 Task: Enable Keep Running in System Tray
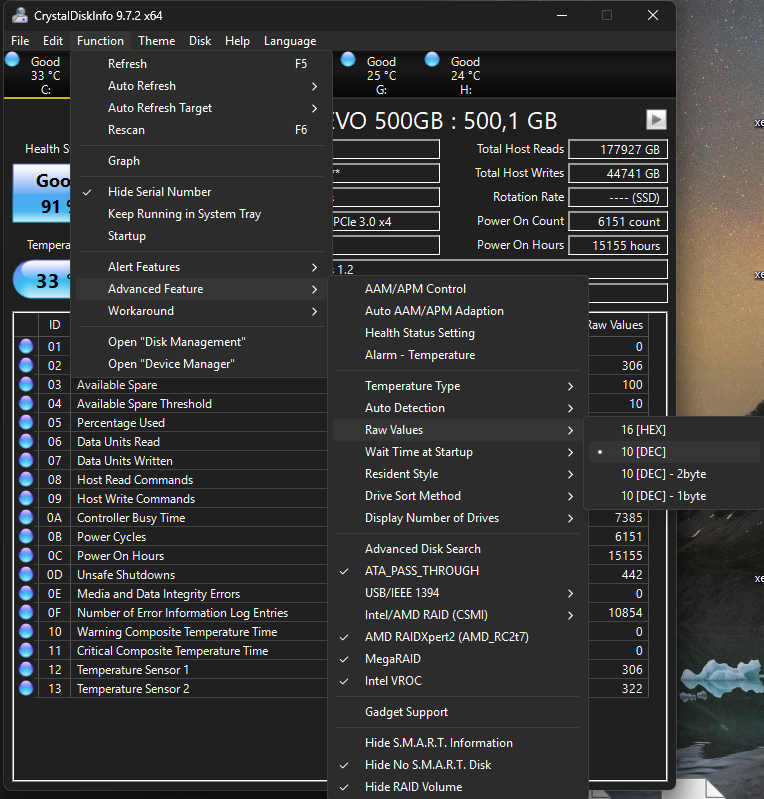[x=201, y=214]
